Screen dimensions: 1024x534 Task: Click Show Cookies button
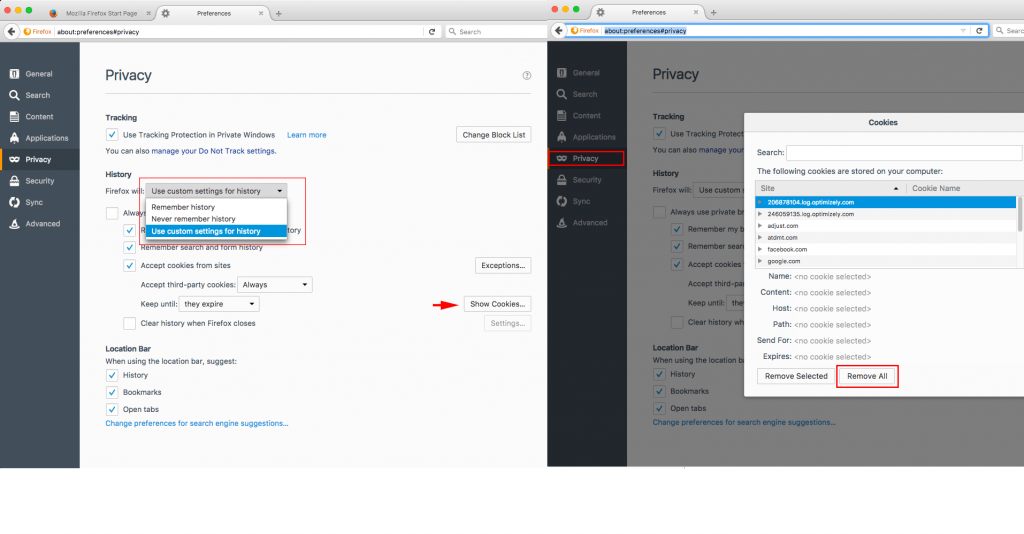498,304
